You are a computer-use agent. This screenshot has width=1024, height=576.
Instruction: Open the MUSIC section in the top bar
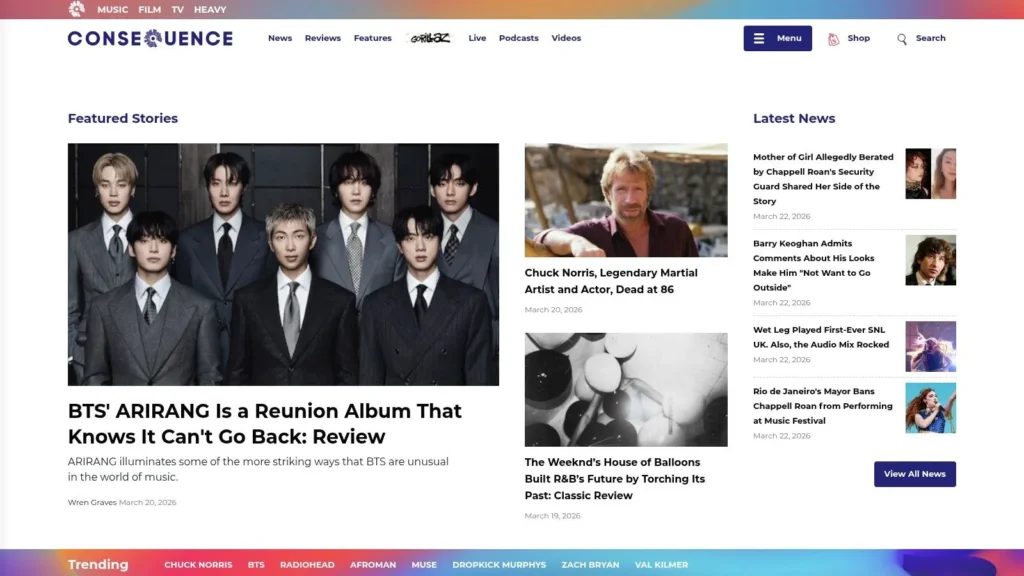pos(112,9)
